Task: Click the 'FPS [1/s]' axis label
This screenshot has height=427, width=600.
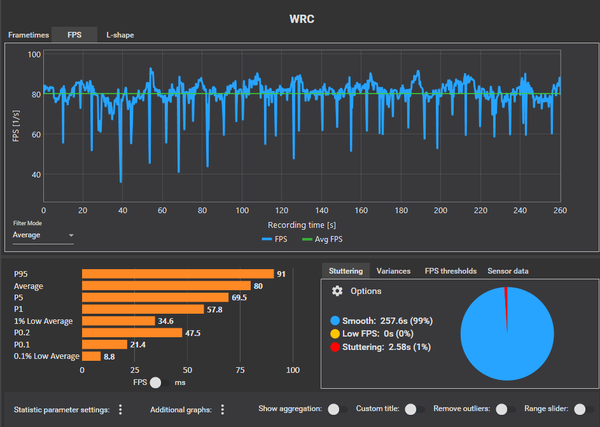Action: [x=16, y=126]
